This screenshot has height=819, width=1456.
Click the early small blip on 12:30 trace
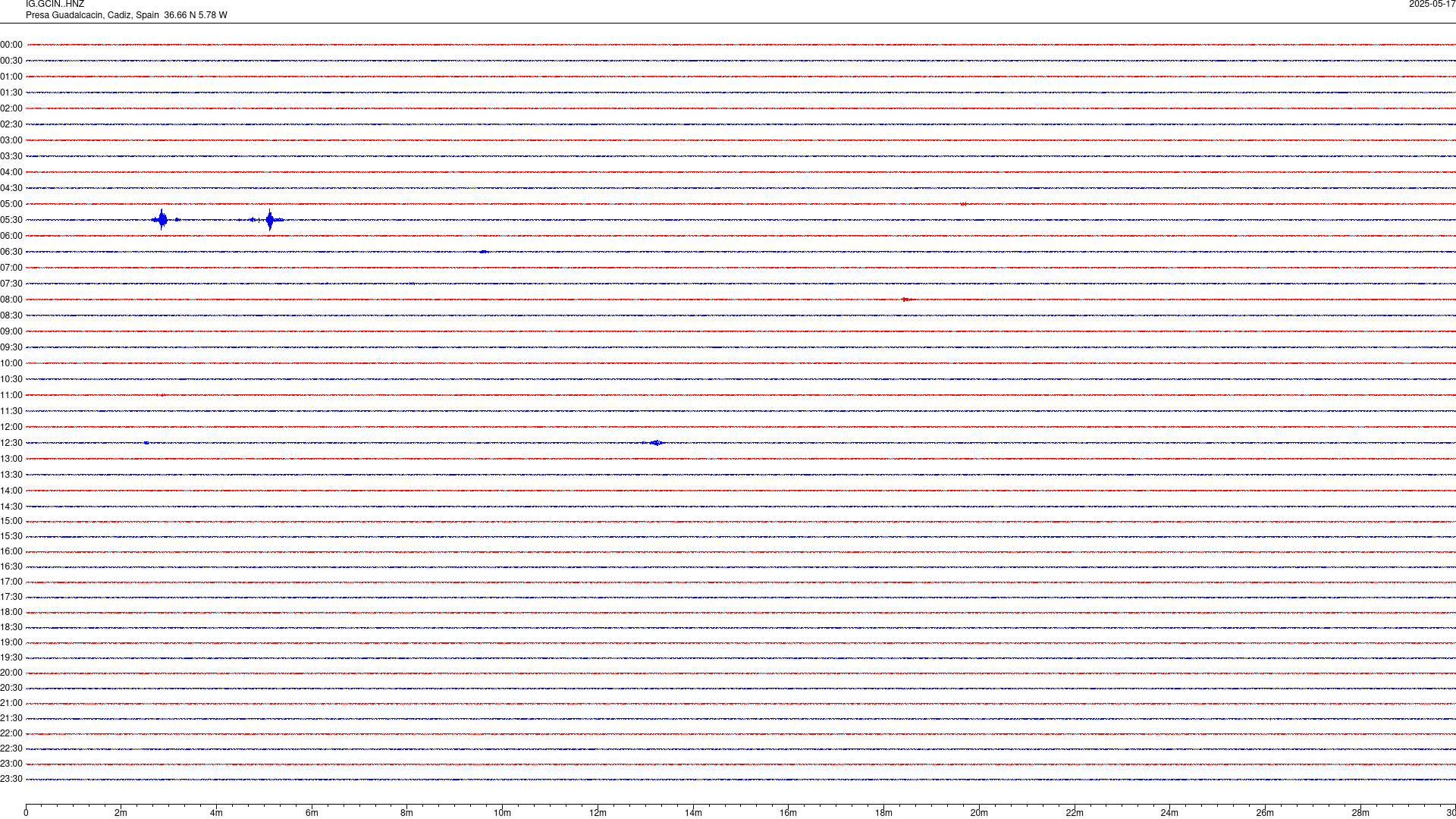point(146,443)
